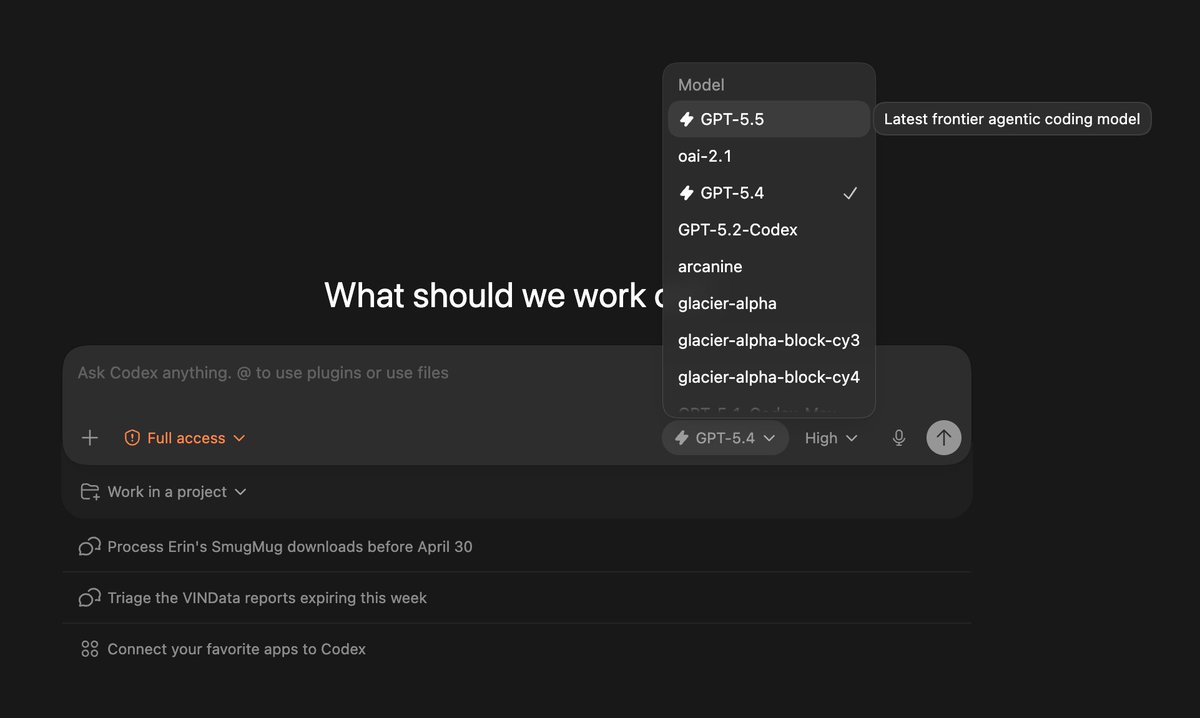Click the microphone dictation icon
The height and width of the screenshot is (718, 1200).
(899, 438)
